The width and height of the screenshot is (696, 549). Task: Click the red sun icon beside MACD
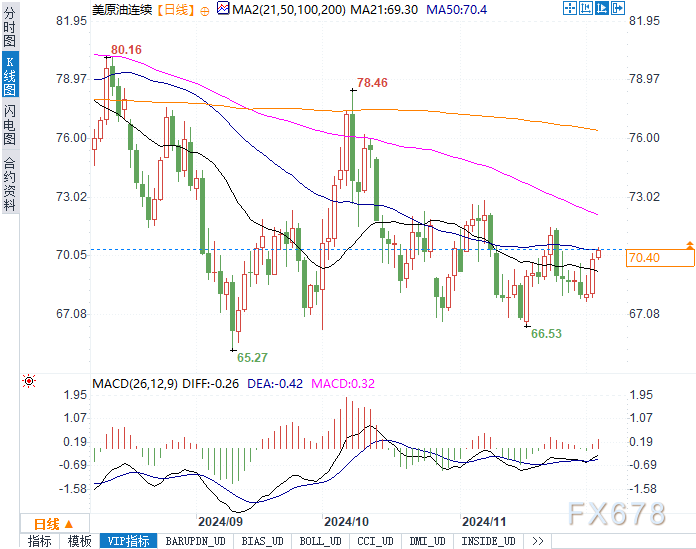tap(29, 381)
